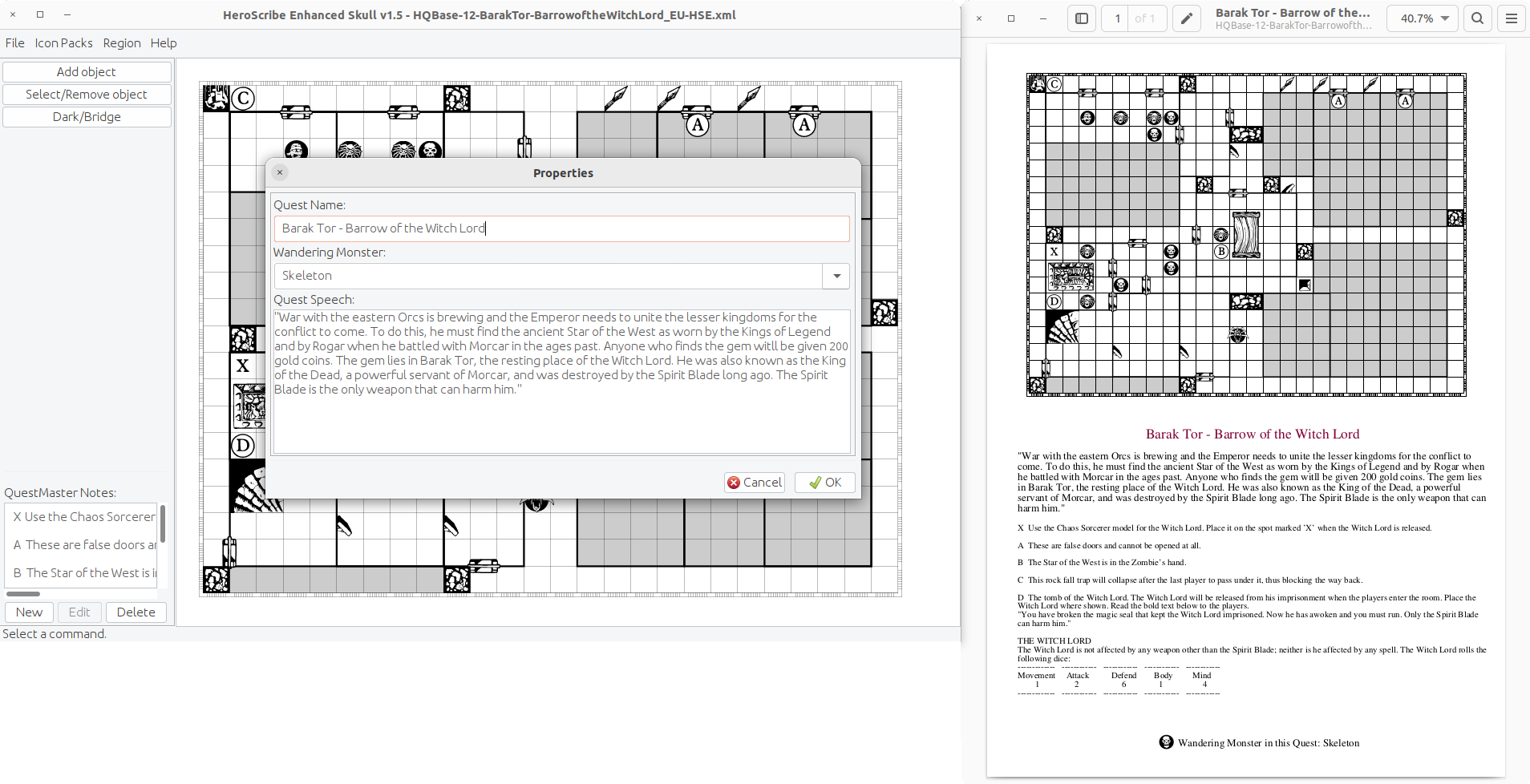Click the 'Select a command.' status text

click(54, 634)
